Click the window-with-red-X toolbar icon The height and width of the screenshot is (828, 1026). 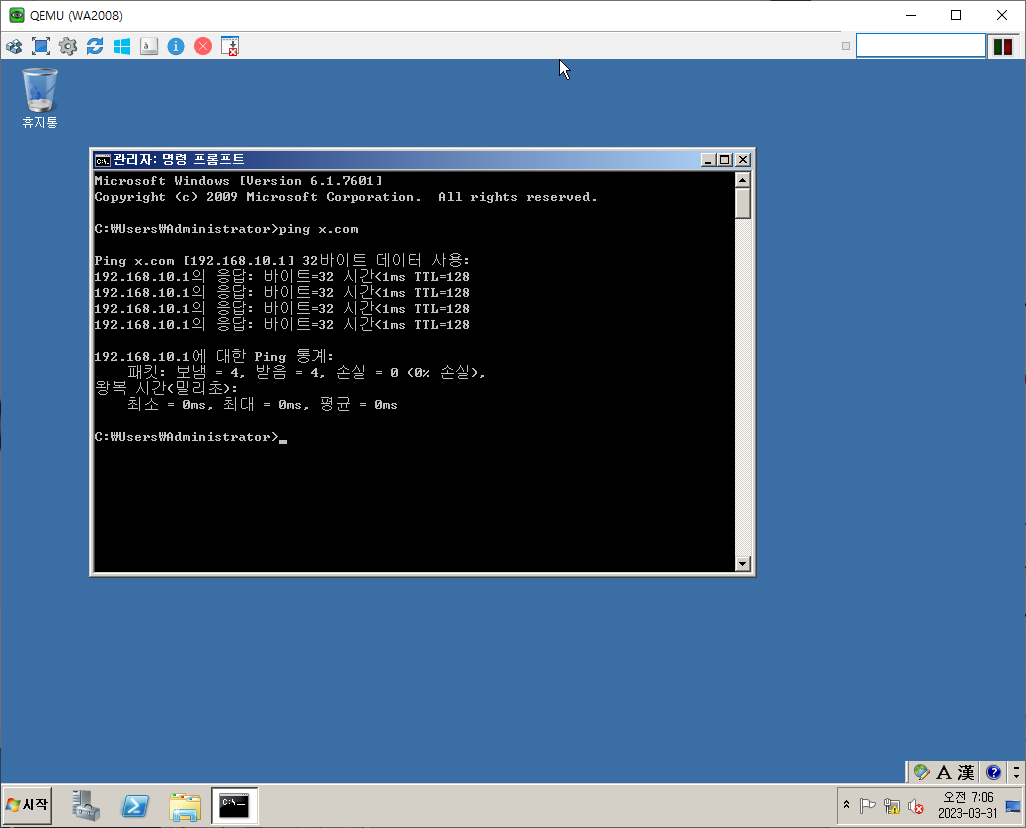coord(230,46)
